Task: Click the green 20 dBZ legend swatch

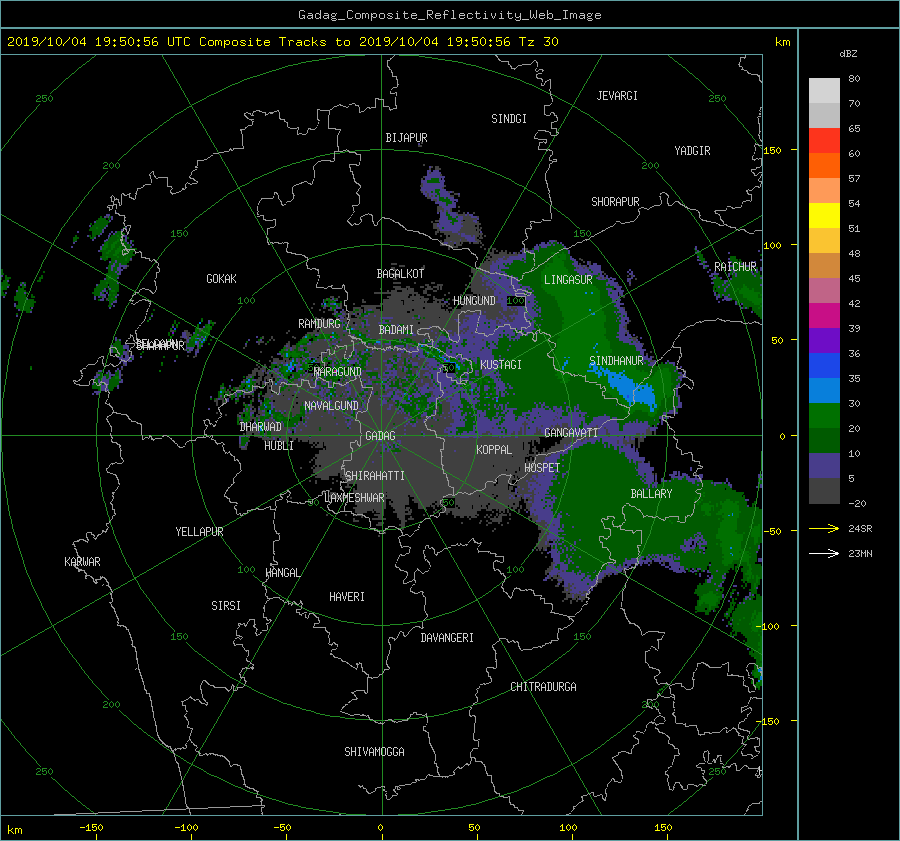Action: tap(824, 415)
